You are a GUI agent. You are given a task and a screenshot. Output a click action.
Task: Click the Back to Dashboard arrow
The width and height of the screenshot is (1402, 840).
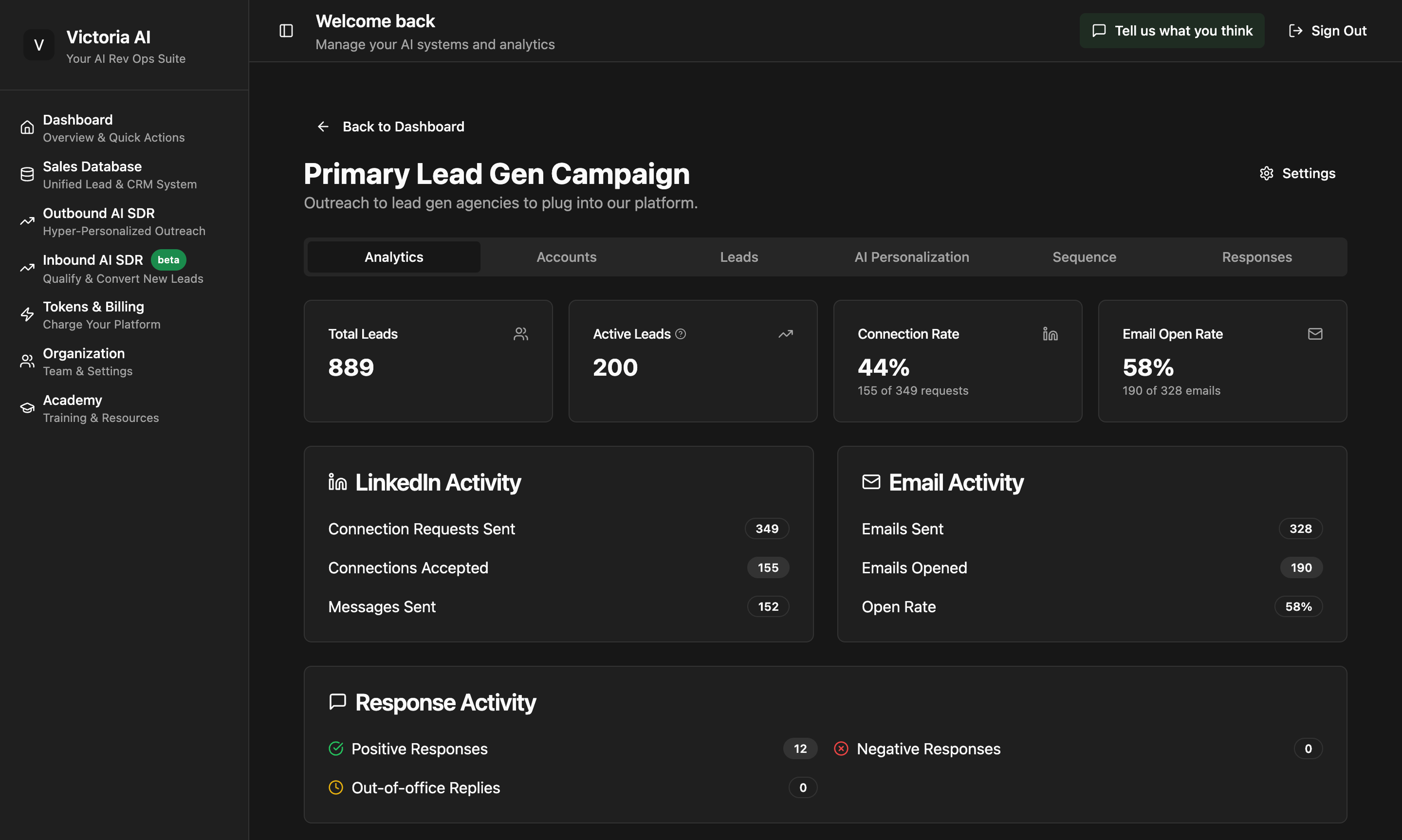pyautogui.click(x=323, y=127)
